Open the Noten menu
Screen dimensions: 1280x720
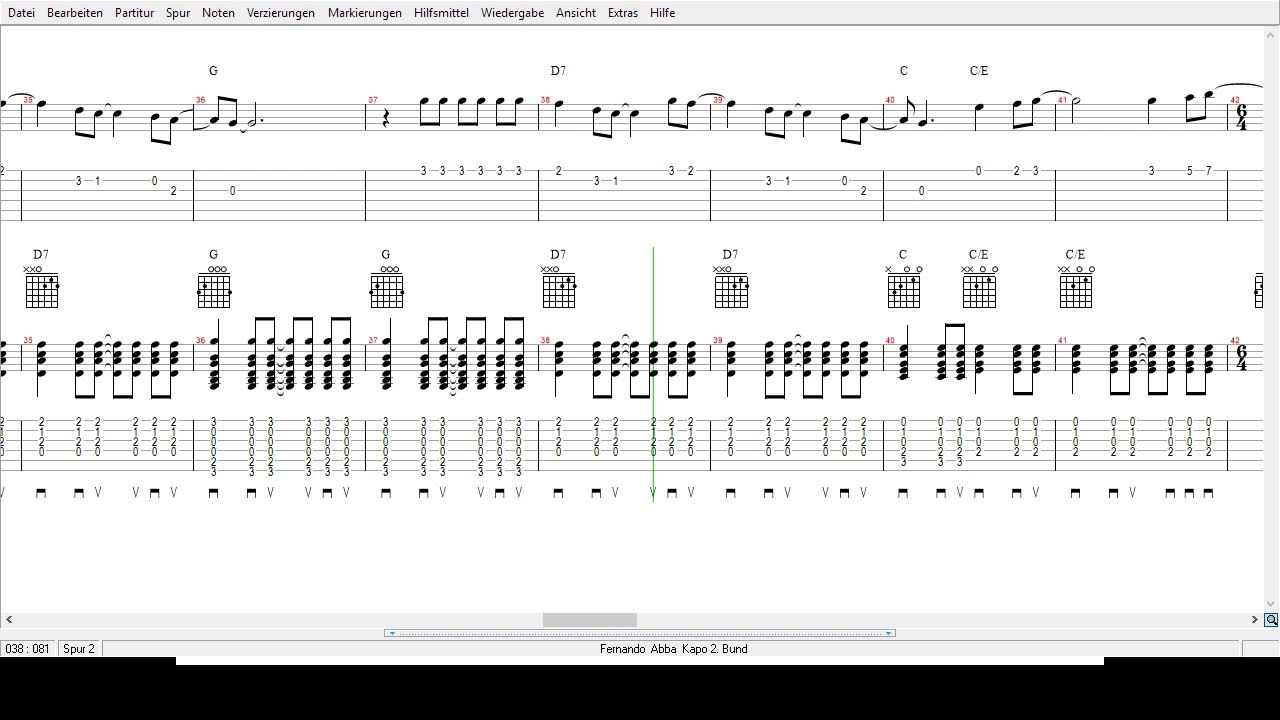(x=218, y=13)
